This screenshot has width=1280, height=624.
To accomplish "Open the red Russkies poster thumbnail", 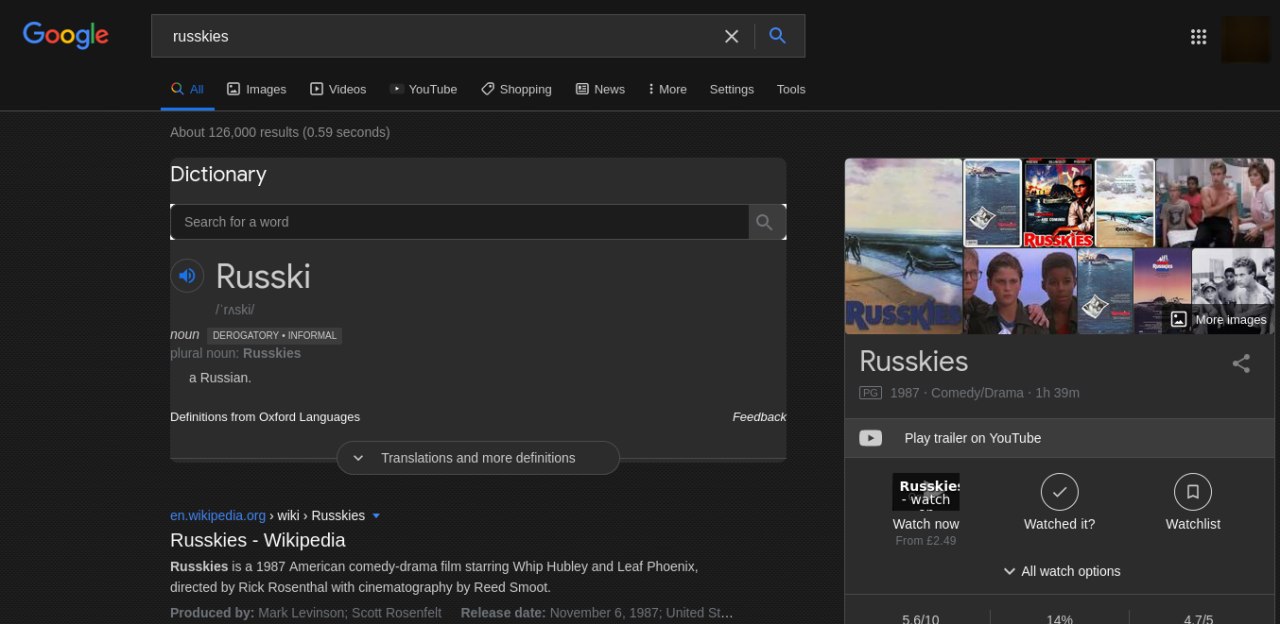I will click(x=1058, y=203).
